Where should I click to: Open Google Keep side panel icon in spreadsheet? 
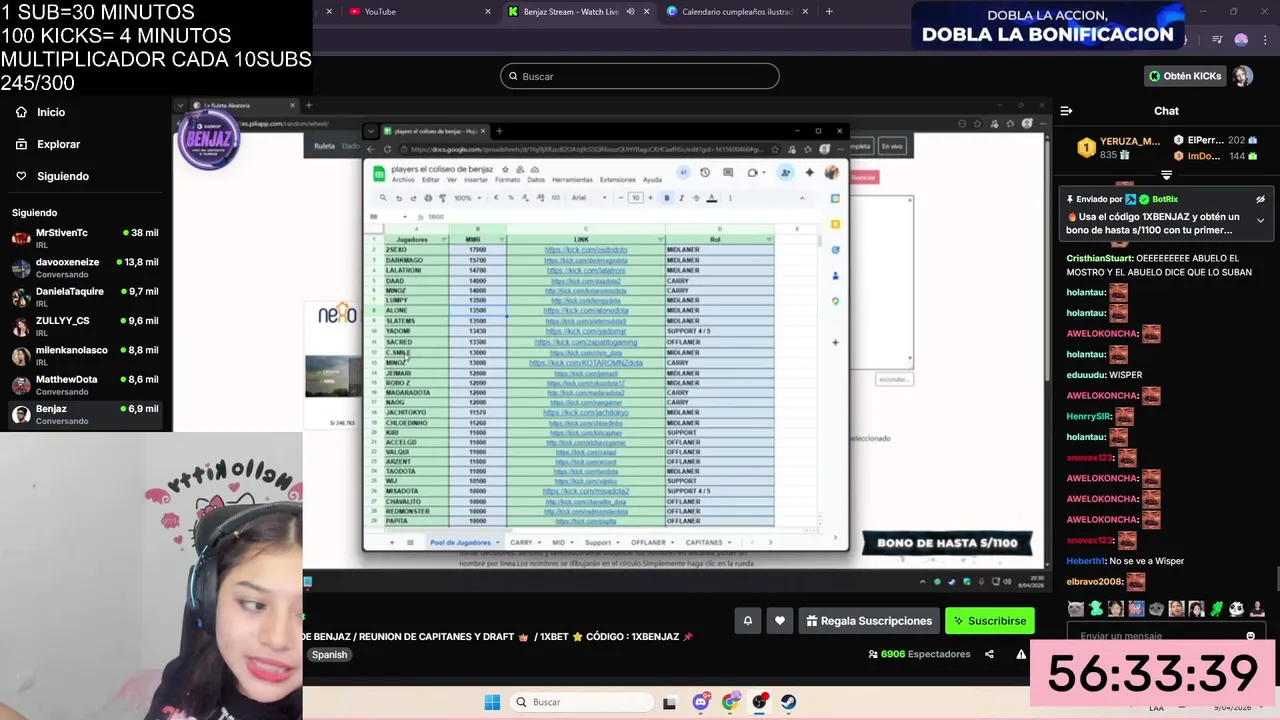point(835,224)
